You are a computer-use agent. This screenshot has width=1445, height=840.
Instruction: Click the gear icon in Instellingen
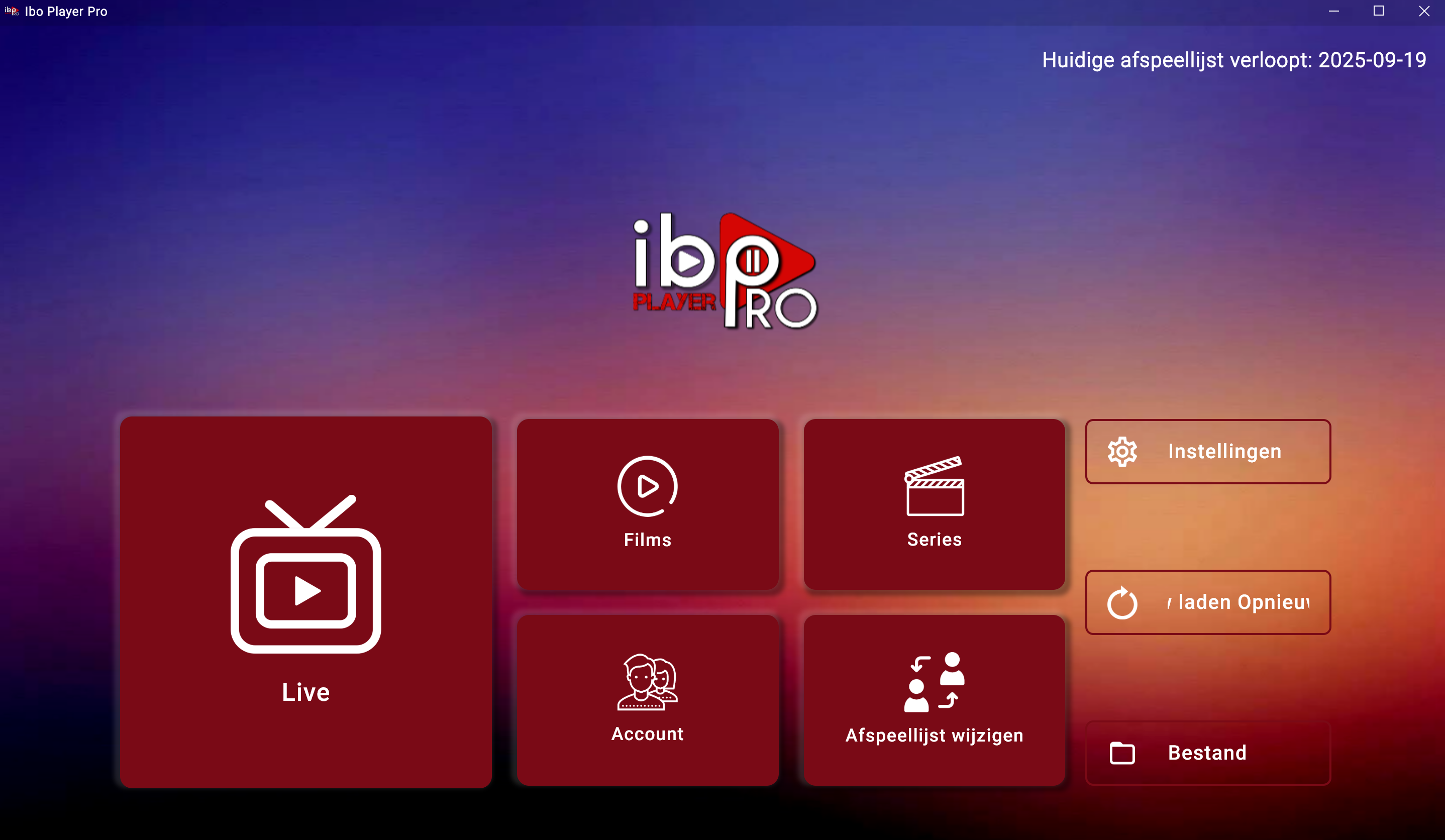point(1122,452)
